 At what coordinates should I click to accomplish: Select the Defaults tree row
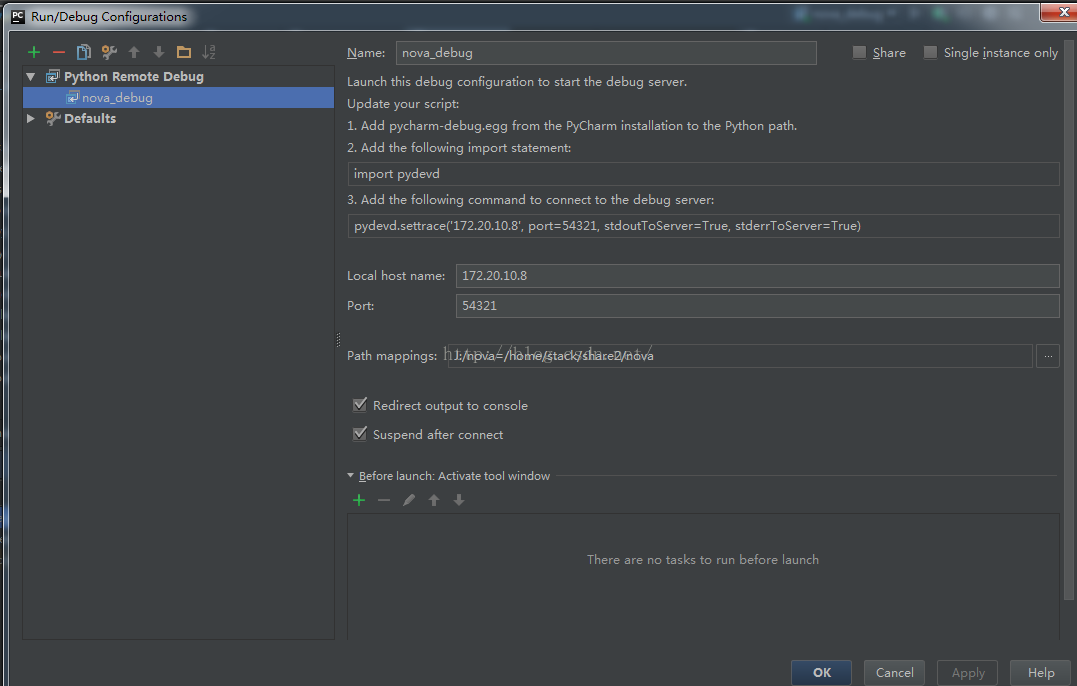[179, 118]
